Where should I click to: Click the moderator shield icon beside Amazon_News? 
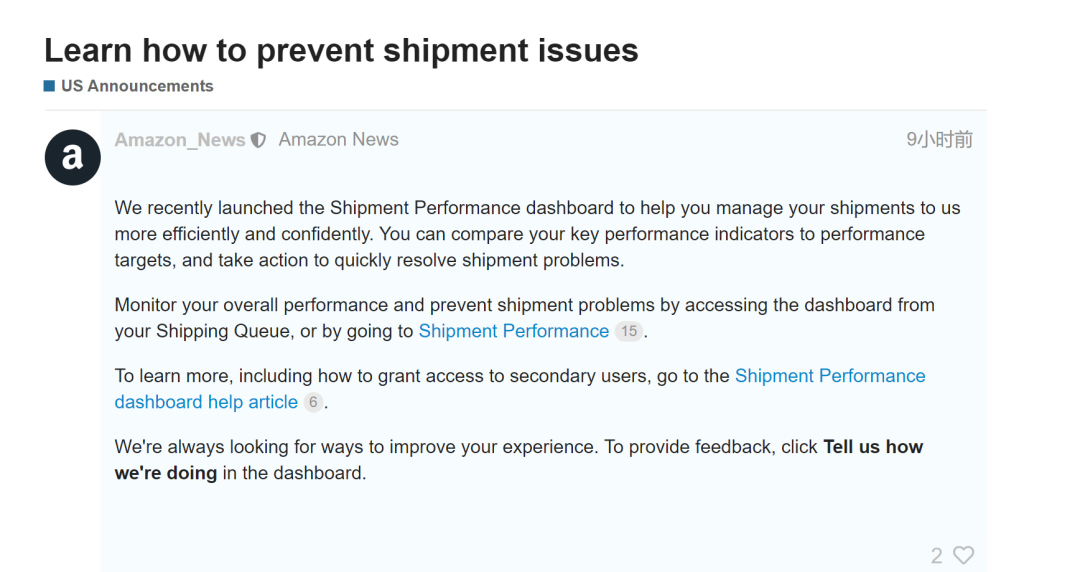(258, 140)
